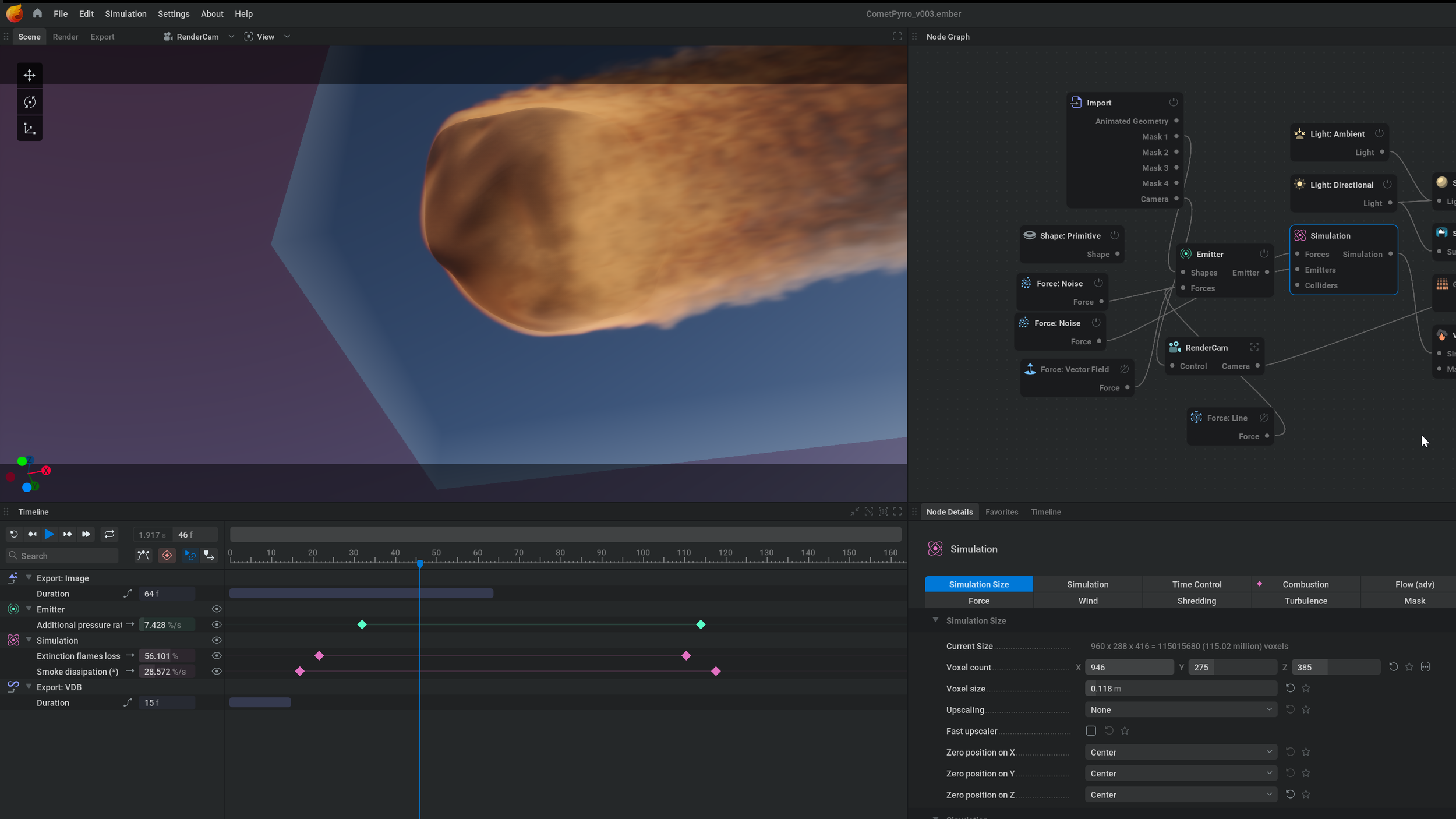The height and width of the screenshot is (819, 1456).
Task: Check the Fast upscaler checkbox
Action: pos(1091,730)
